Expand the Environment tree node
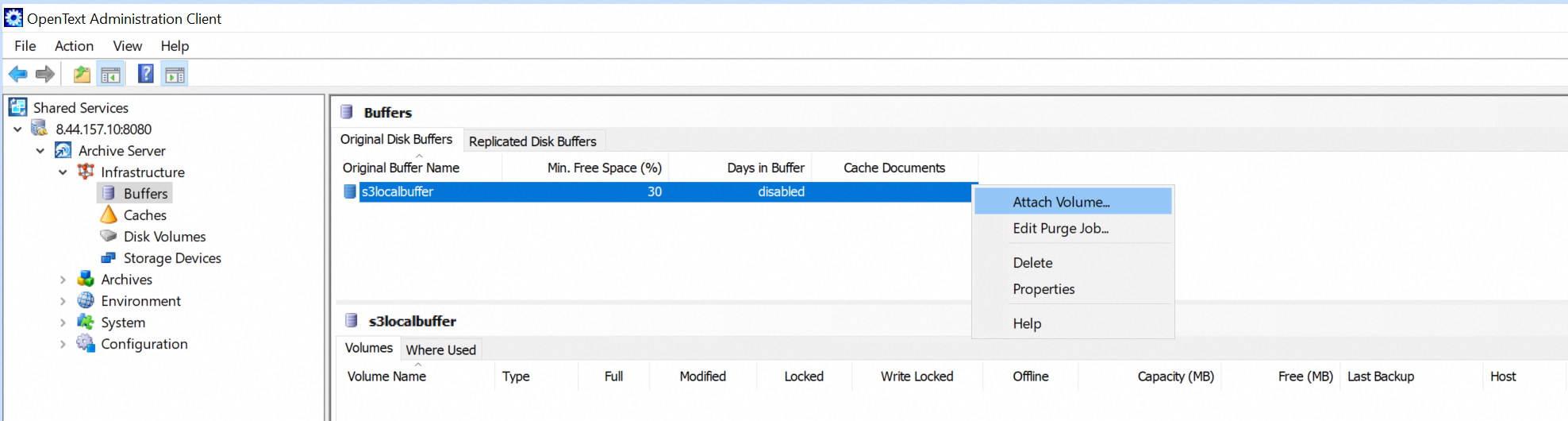This screenshot has width=1568, height=421. point(63,301)
